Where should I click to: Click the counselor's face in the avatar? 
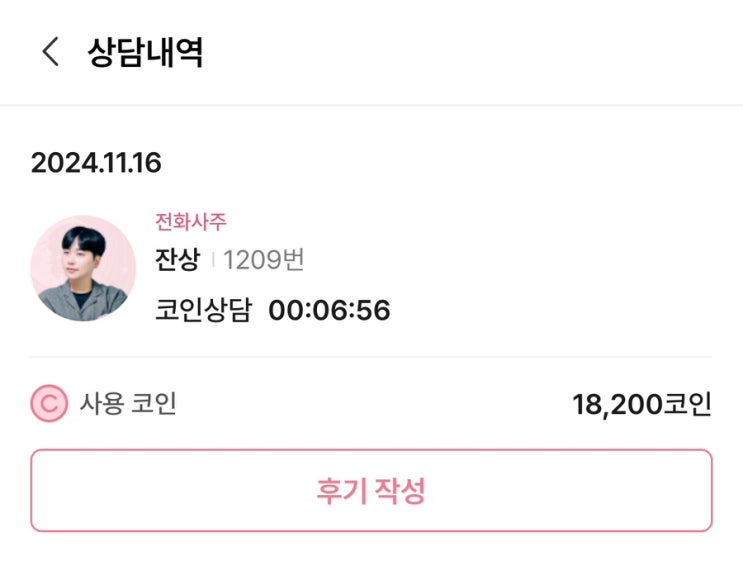click(x=80, y=251)
